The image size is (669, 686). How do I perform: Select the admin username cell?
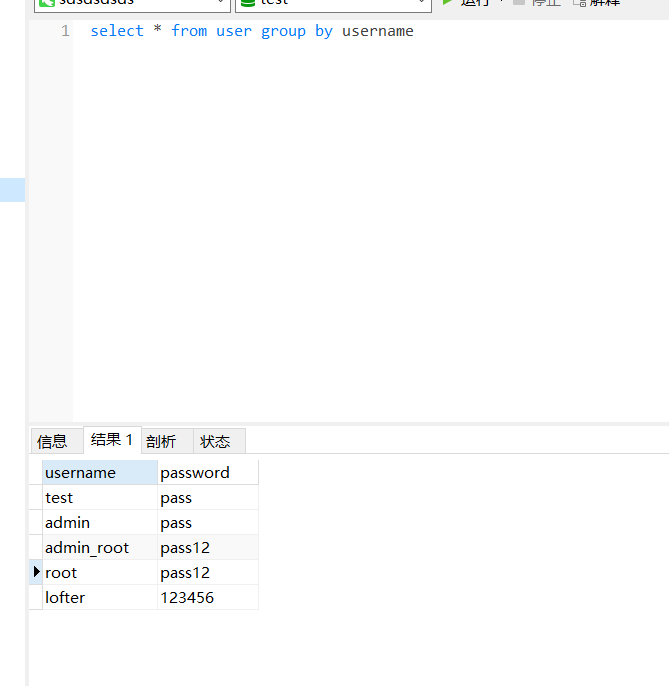100,522
